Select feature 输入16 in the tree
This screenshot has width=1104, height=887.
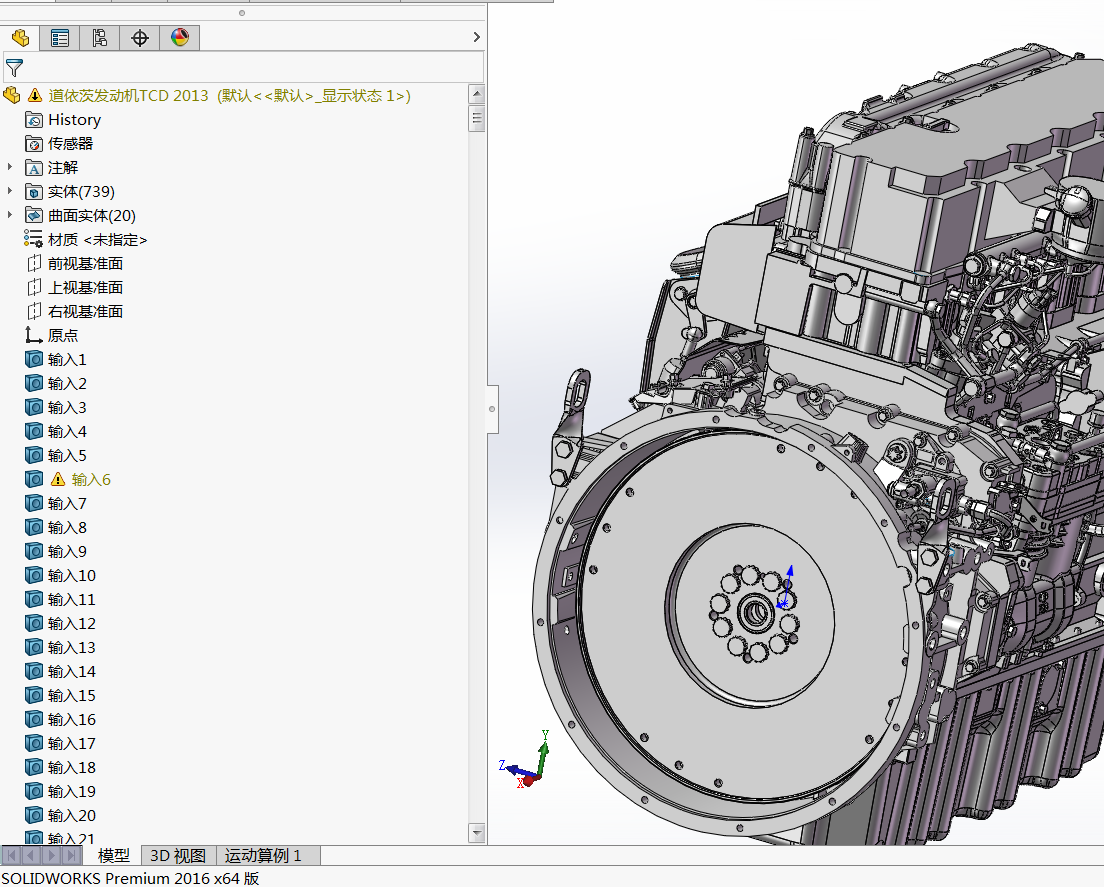tap(72, 719)
